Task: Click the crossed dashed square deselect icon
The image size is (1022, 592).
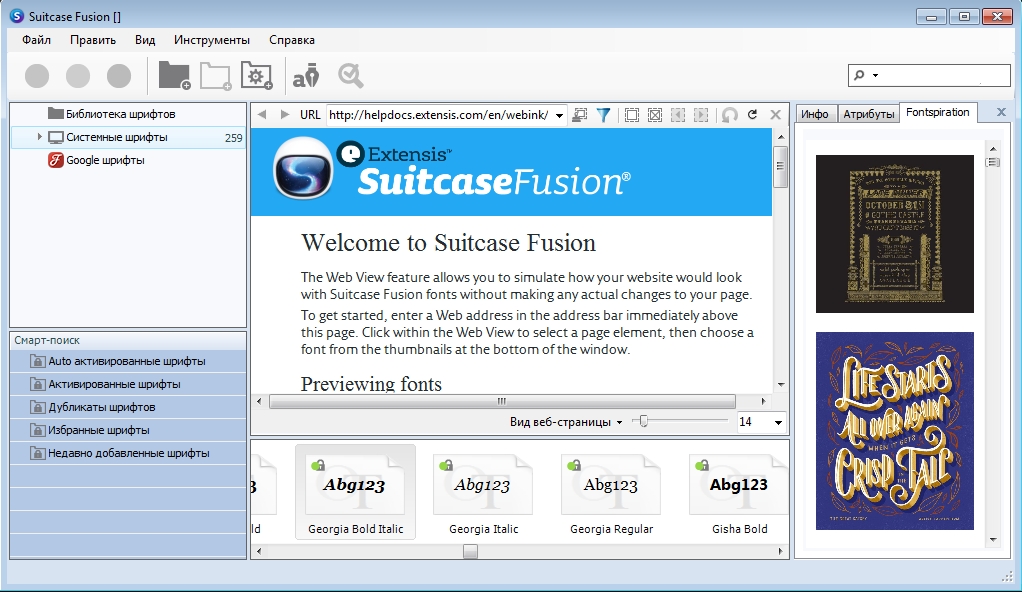Action: point(655,115)
